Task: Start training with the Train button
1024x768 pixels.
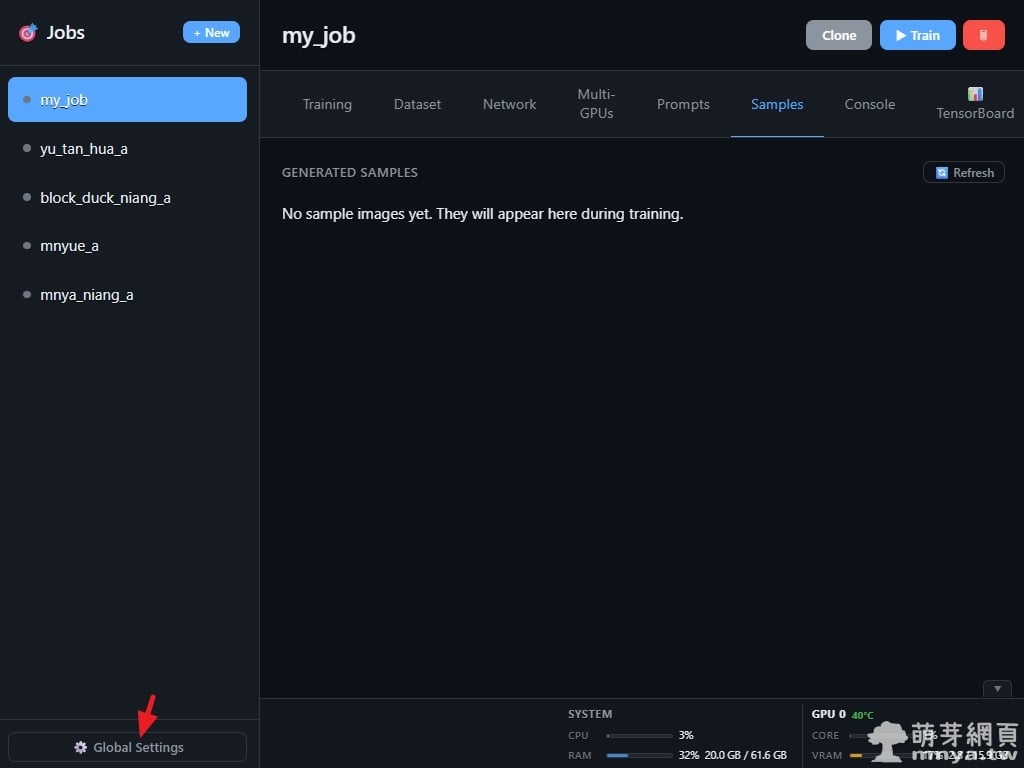Action: coord(917,35)
